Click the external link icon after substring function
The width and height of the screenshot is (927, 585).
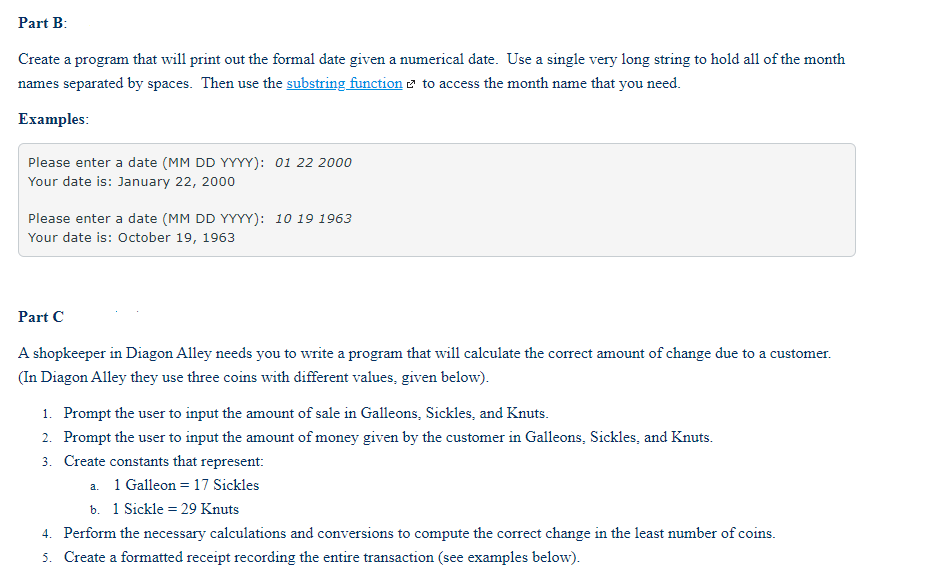(x=411, y=84)
